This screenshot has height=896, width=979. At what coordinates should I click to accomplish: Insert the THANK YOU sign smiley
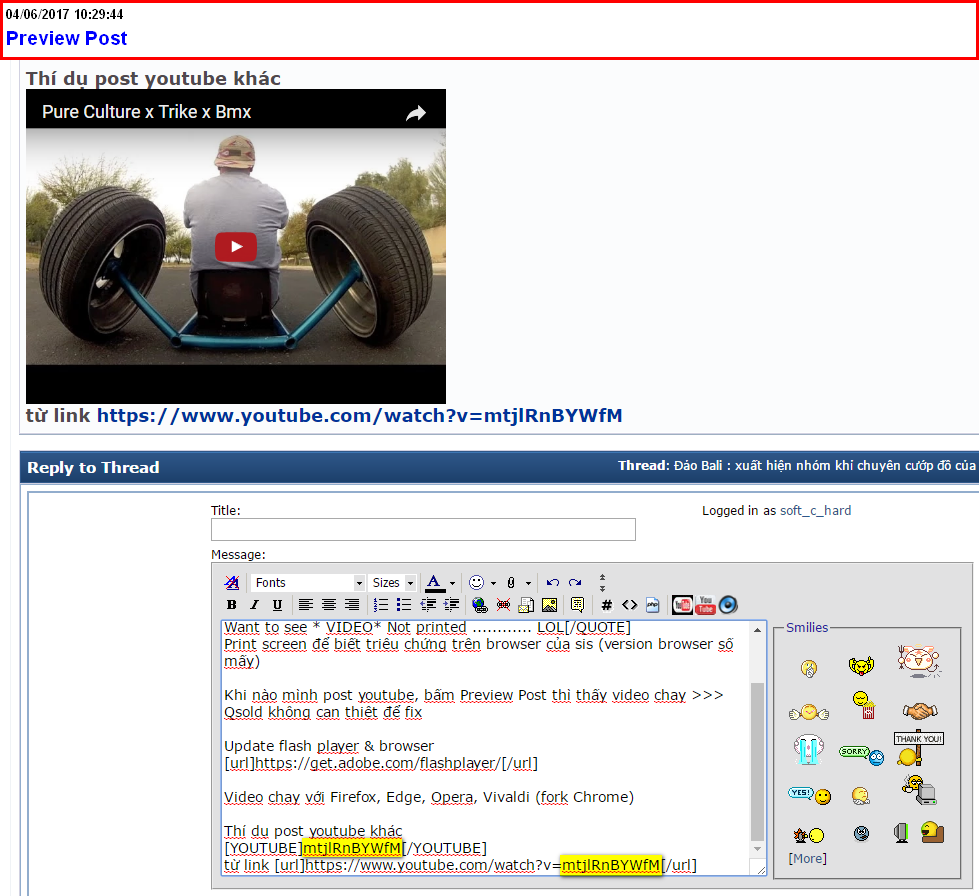click(x=917, y=746)
